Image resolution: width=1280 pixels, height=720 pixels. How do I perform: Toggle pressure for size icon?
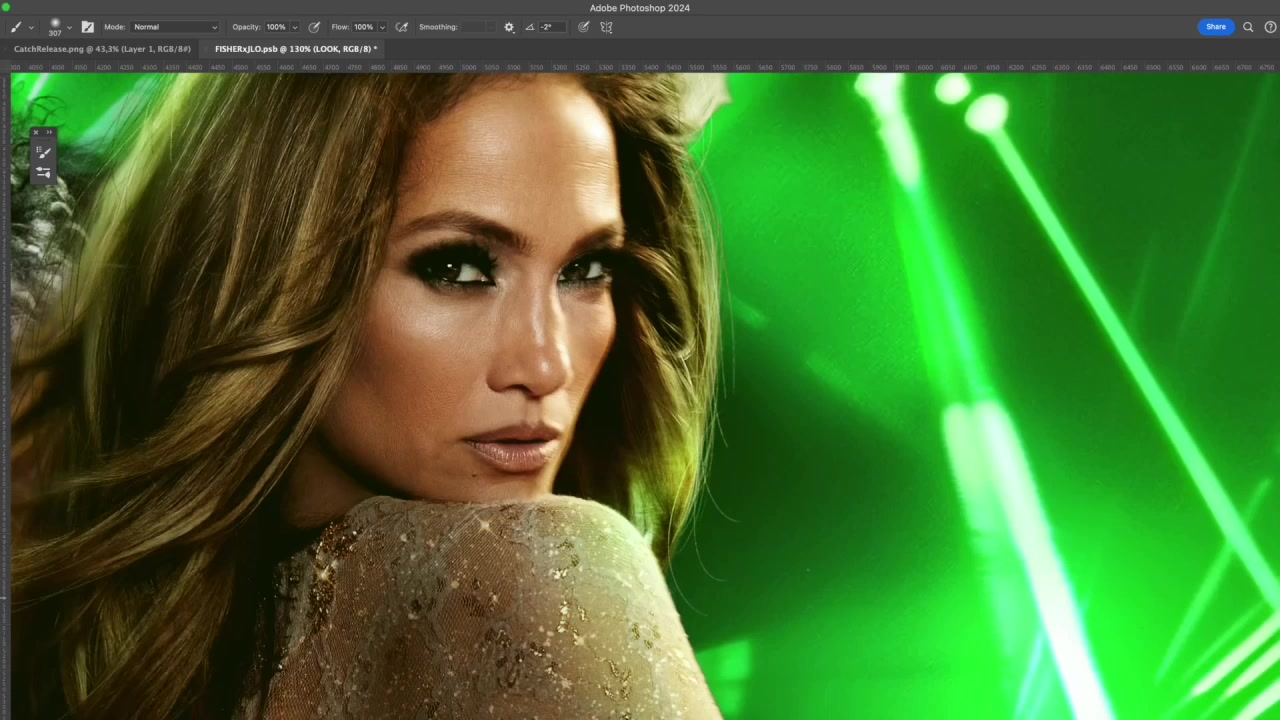(x=584, y=27)
